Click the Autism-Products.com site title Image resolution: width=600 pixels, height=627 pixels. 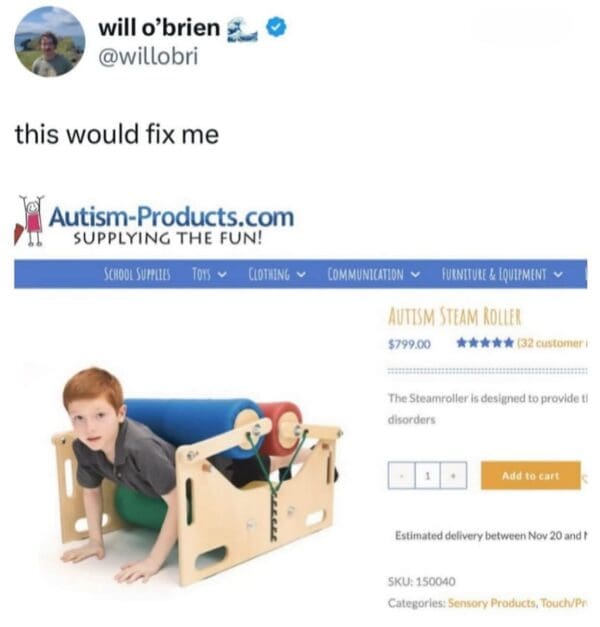click(x=172, y=216)
